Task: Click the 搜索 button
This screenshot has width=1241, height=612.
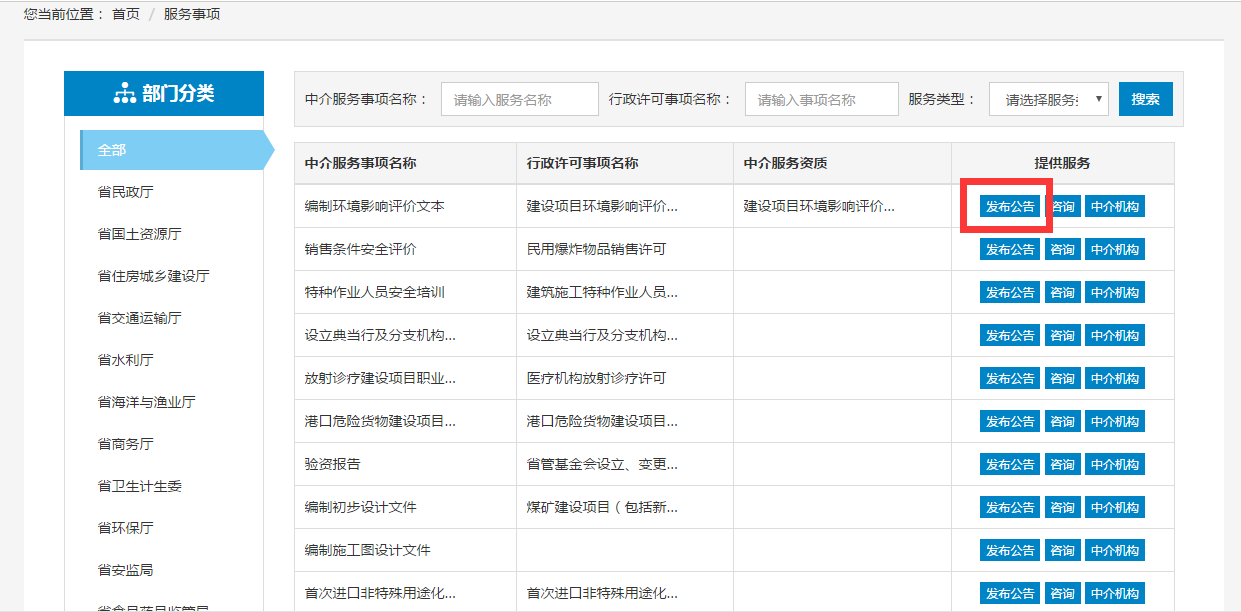Action: coord(1145,99)
